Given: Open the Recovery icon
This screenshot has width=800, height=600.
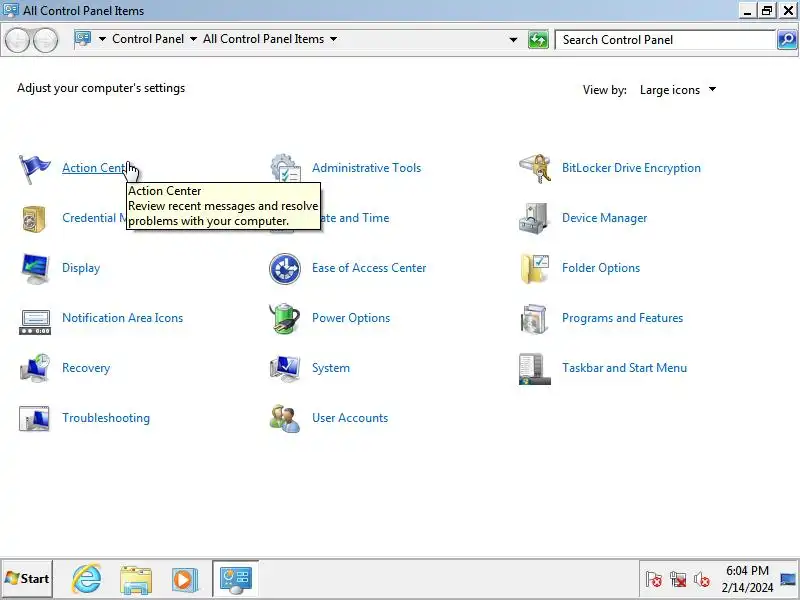Looking at the screenshot, I should [35, 368].
